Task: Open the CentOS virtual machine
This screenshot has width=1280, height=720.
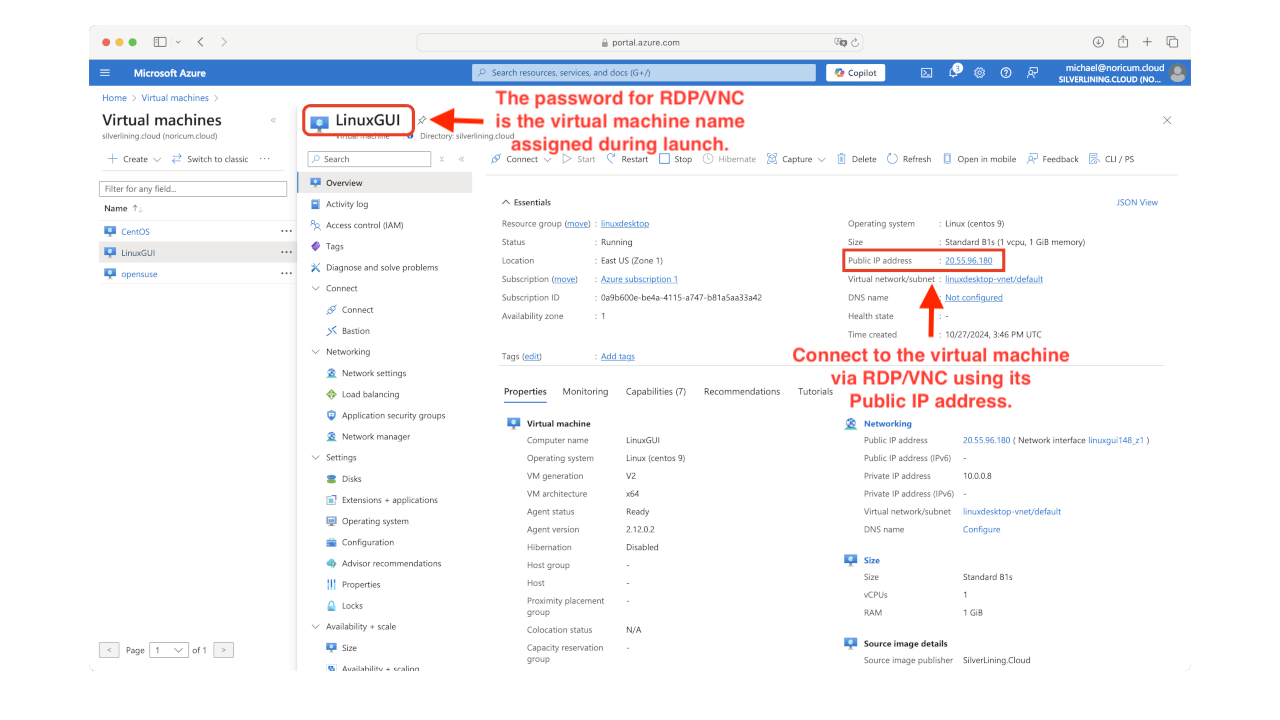Action: [x=135, y=231]
